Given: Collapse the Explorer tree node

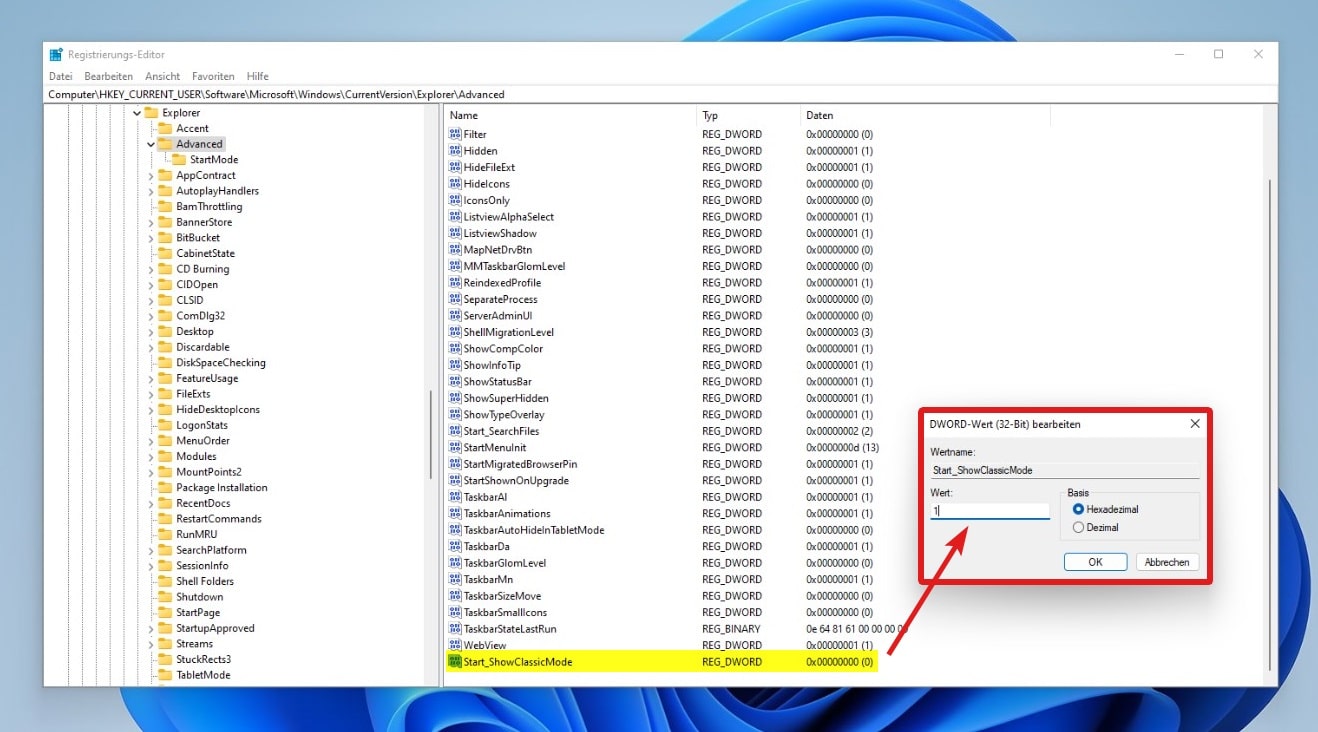Looking at the screenshot, I should 137,113.
